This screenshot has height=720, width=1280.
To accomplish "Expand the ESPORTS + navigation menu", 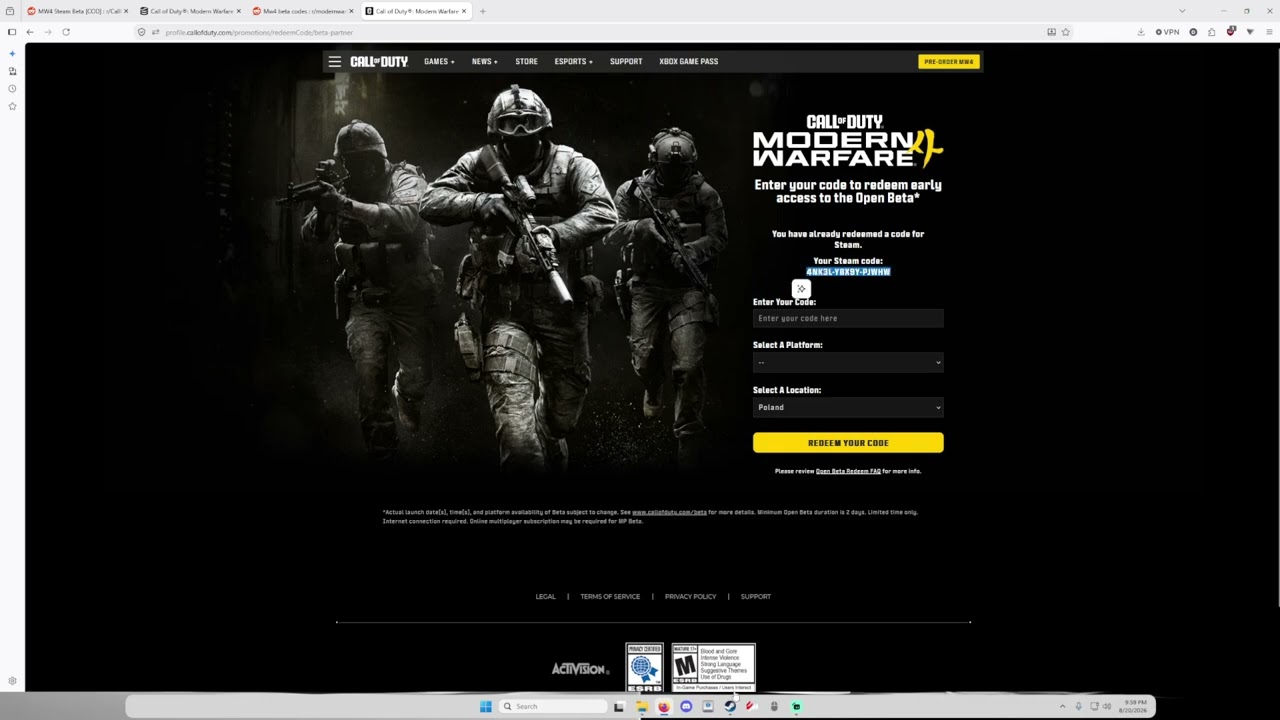I will [x=574, y=62].
